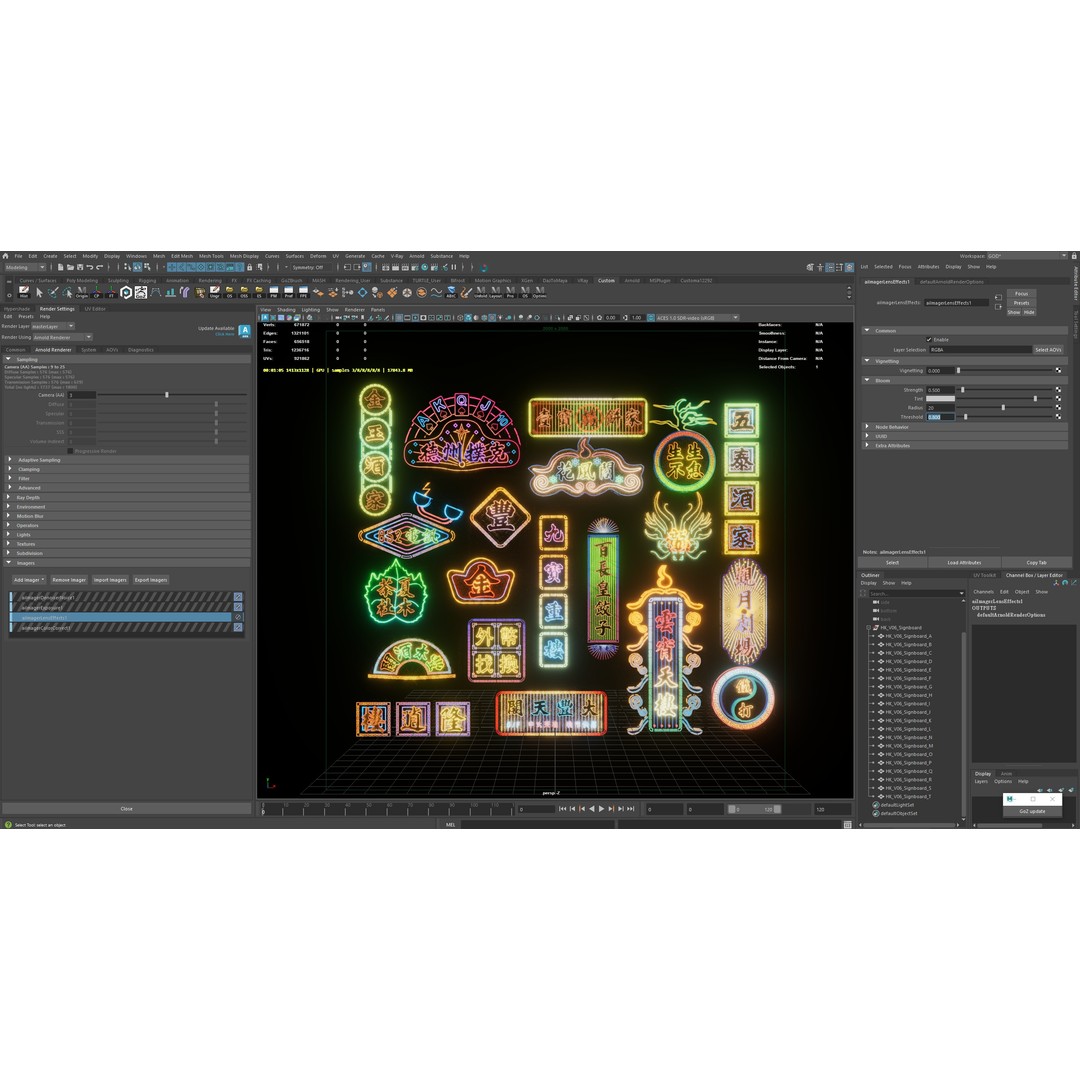Click the Tint color swatch
The image size is (1080, 1080).
coord(940,399)
